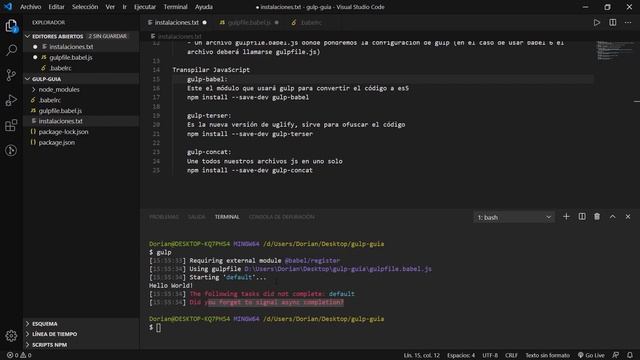Open gulpfile.babel.js in open editors list

(x=81, y=57)
